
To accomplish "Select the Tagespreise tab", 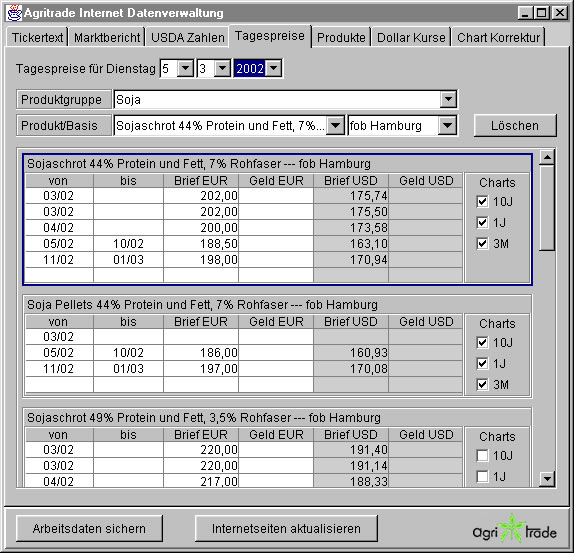I will click(270, 36).
